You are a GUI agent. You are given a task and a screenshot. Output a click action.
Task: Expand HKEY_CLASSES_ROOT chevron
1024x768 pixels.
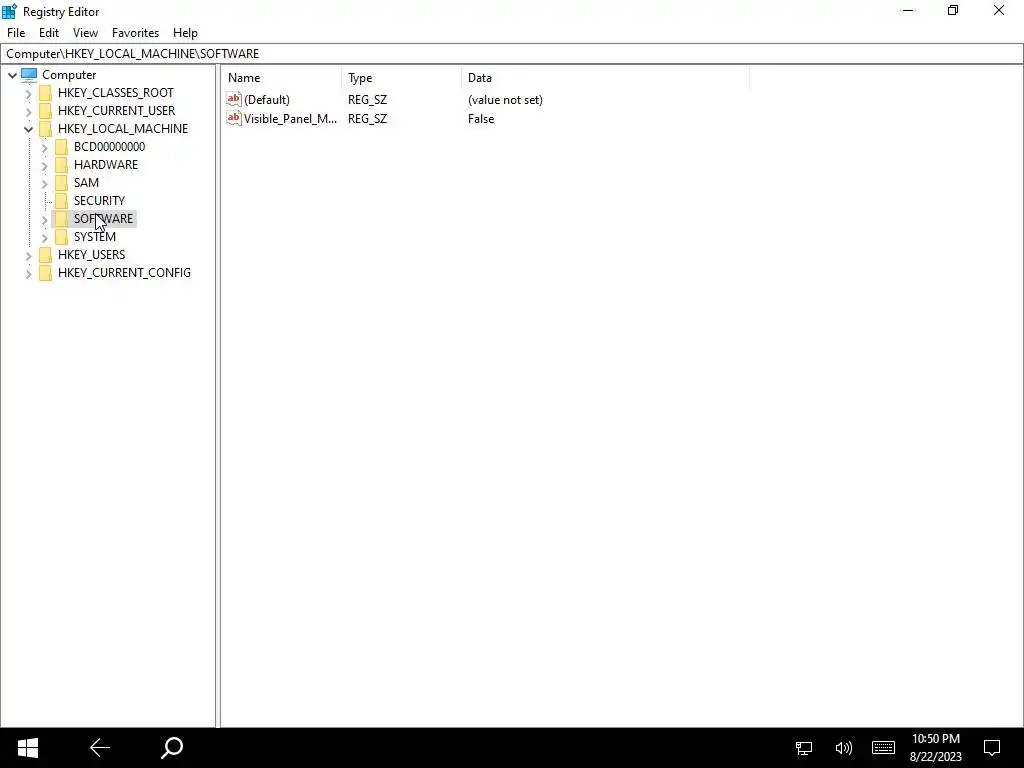click(28, 93)
